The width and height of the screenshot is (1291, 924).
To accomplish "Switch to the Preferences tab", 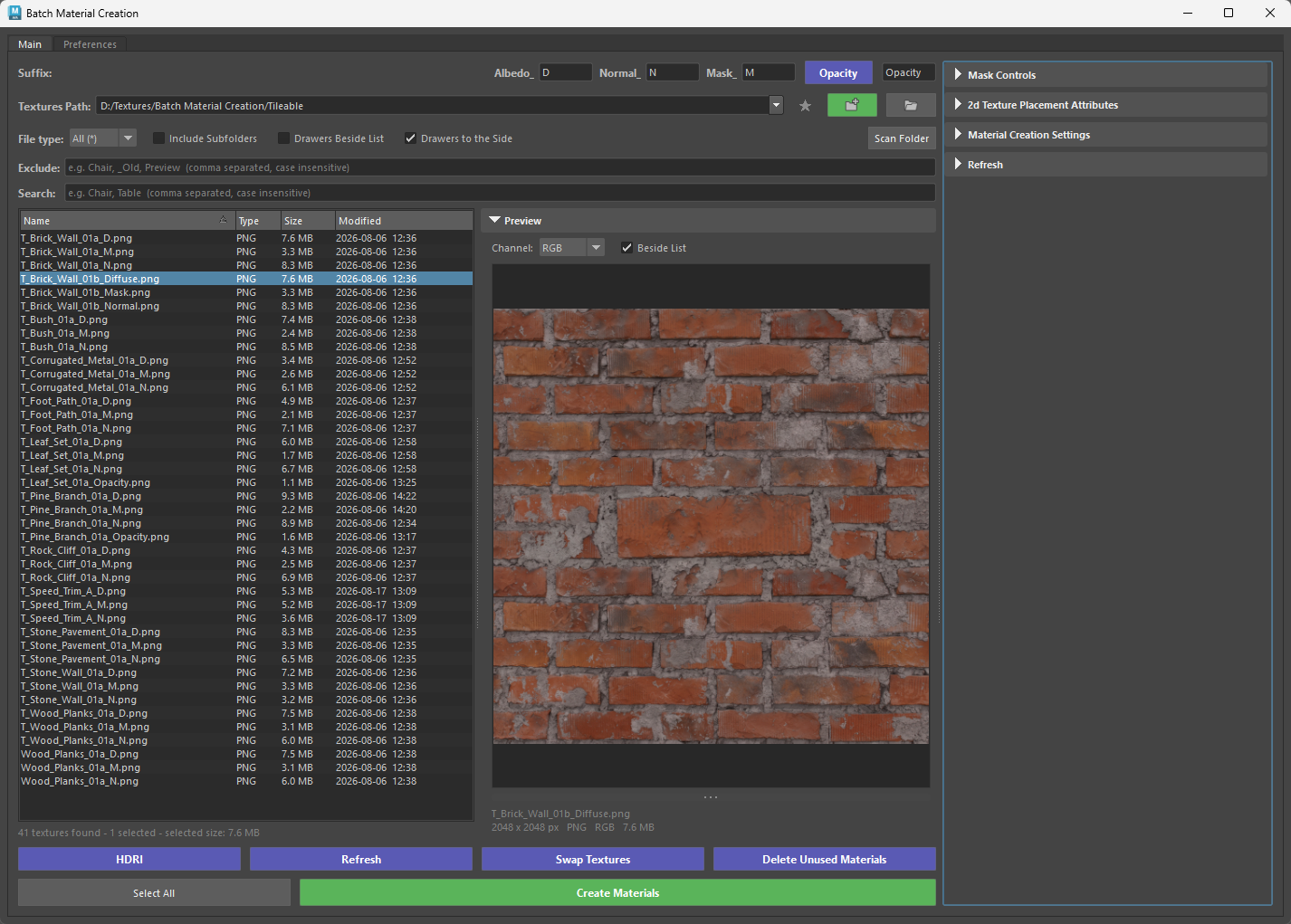I will tap(90, 44).
